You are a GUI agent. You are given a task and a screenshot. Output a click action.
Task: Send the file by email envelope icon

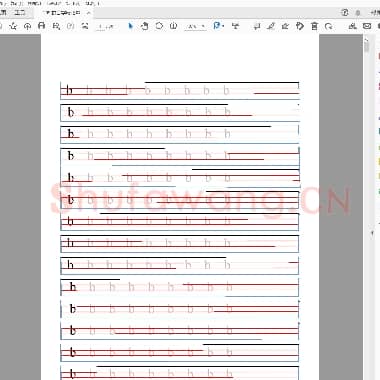(367, 26)
